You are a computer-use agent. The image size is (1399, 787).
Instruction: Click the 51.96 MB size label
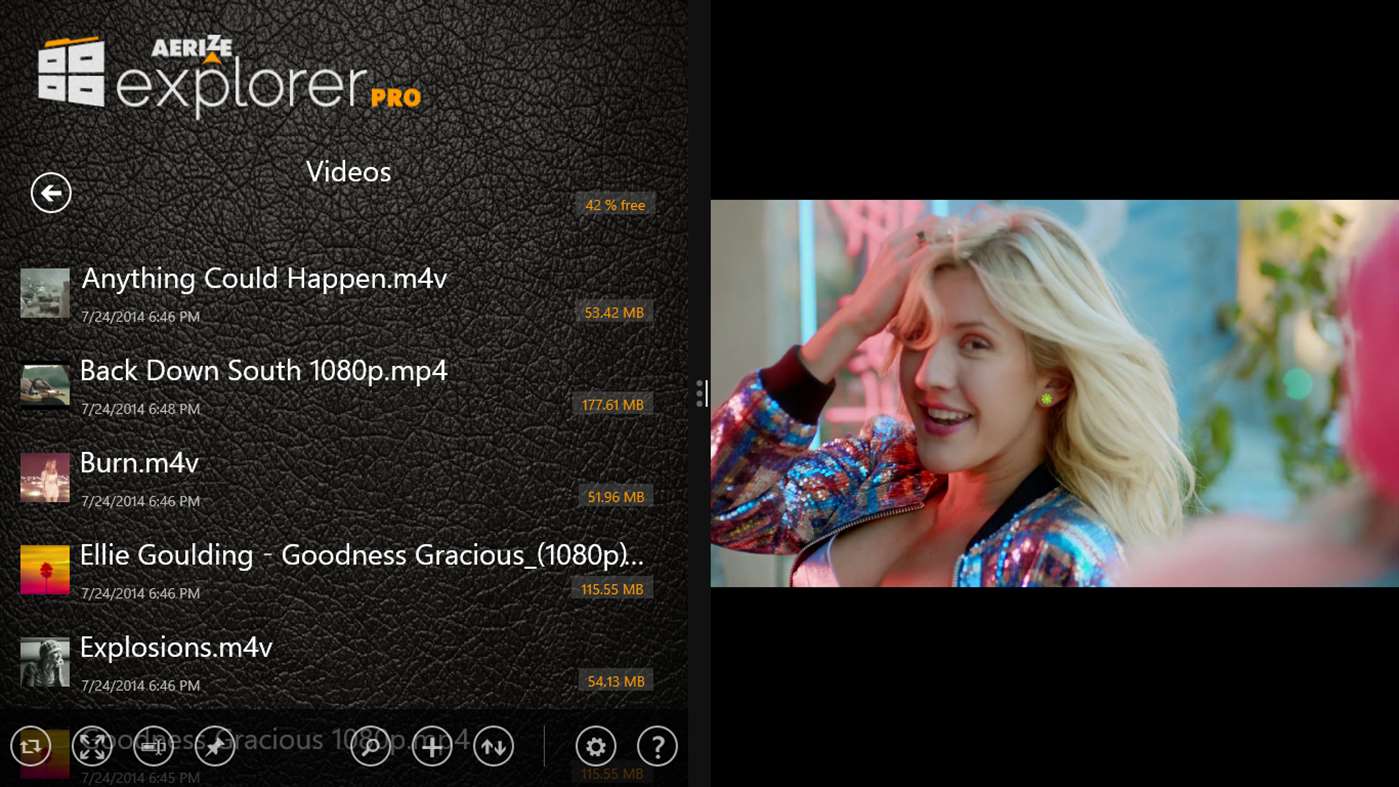[x=616, y=497]
